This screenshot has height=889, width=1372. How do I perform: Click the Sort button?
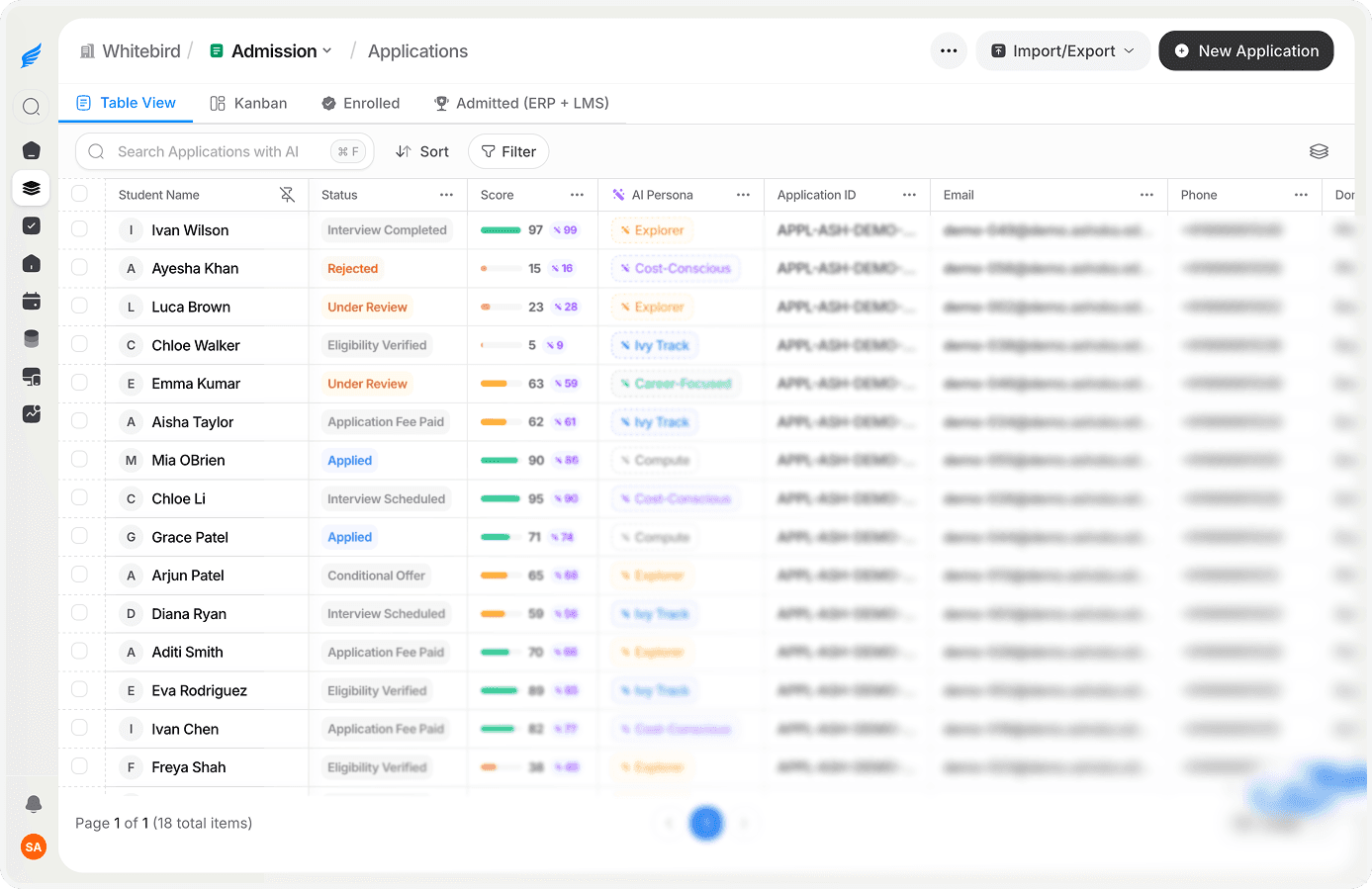(422, 151)
